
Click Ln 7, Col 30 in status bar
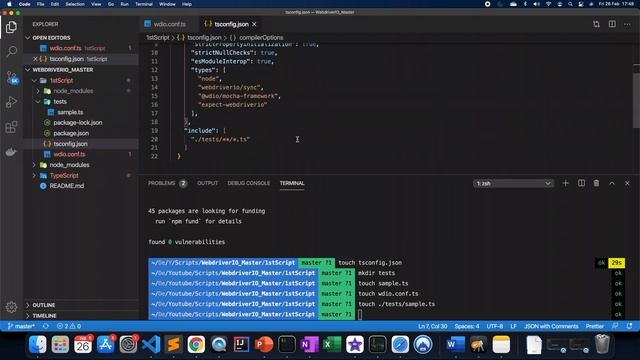(x=432, y=326)
